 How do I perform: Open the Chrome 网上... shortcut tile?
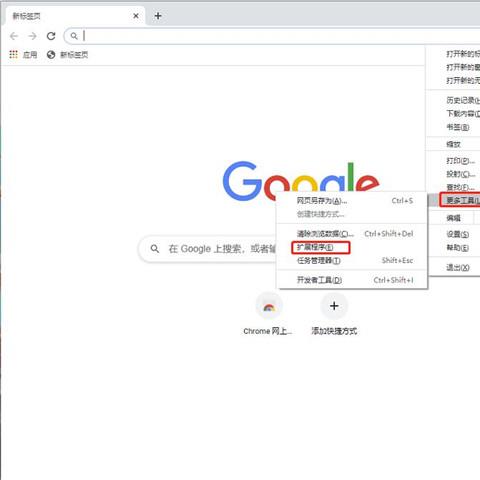[268, 314]
